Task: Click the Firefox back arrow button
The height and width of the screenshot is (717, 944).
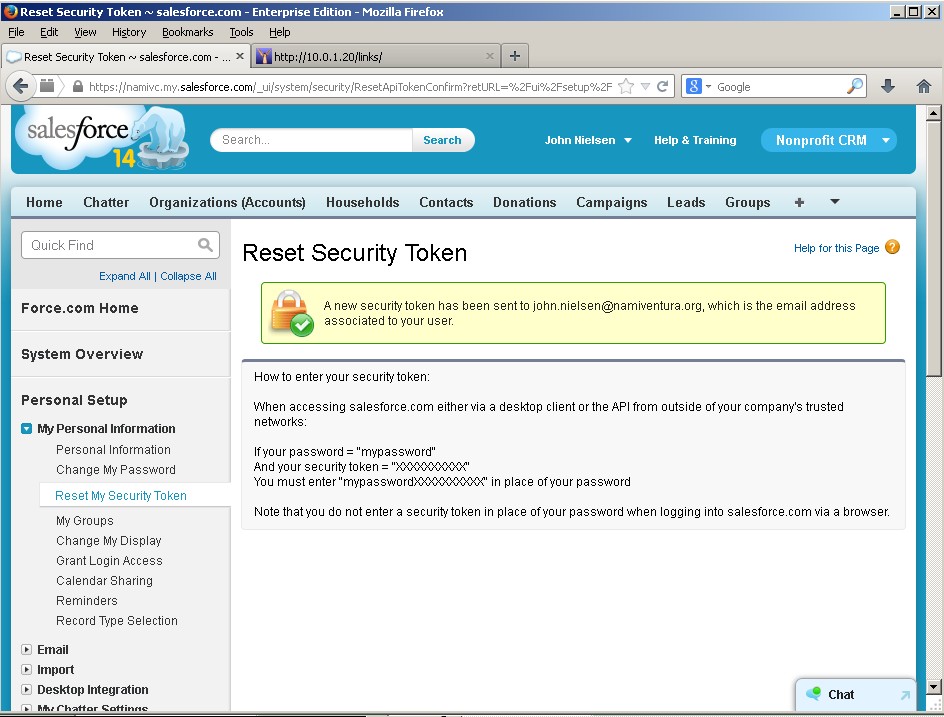Action: pyautogui.click(x=20, y=86)
